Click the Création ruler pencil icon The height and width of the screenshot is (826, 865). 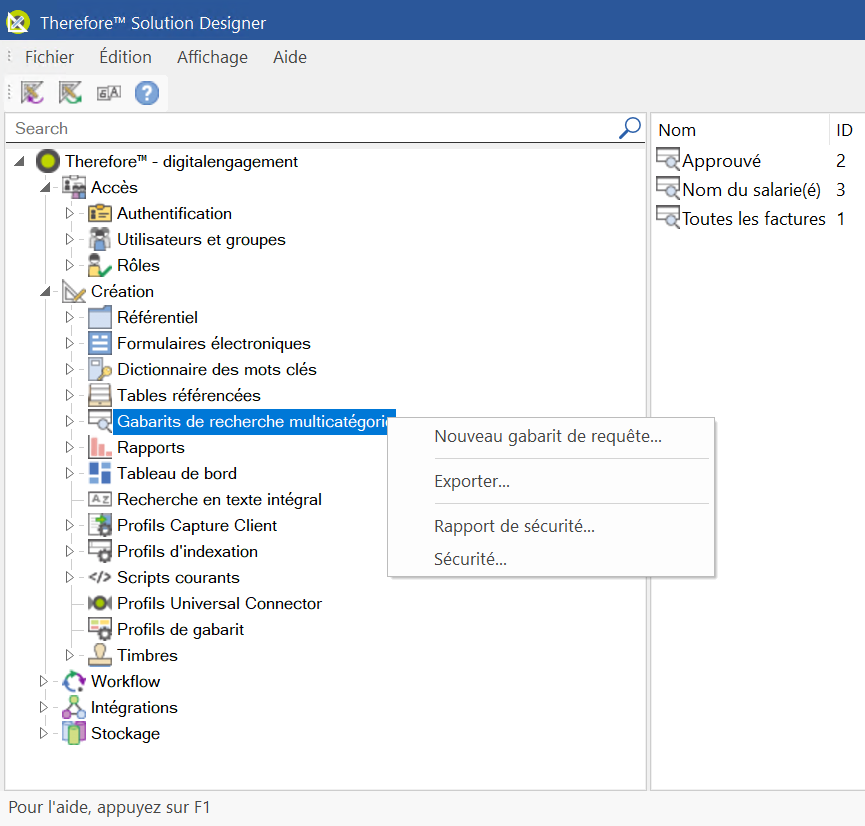(x=74, y=291)
